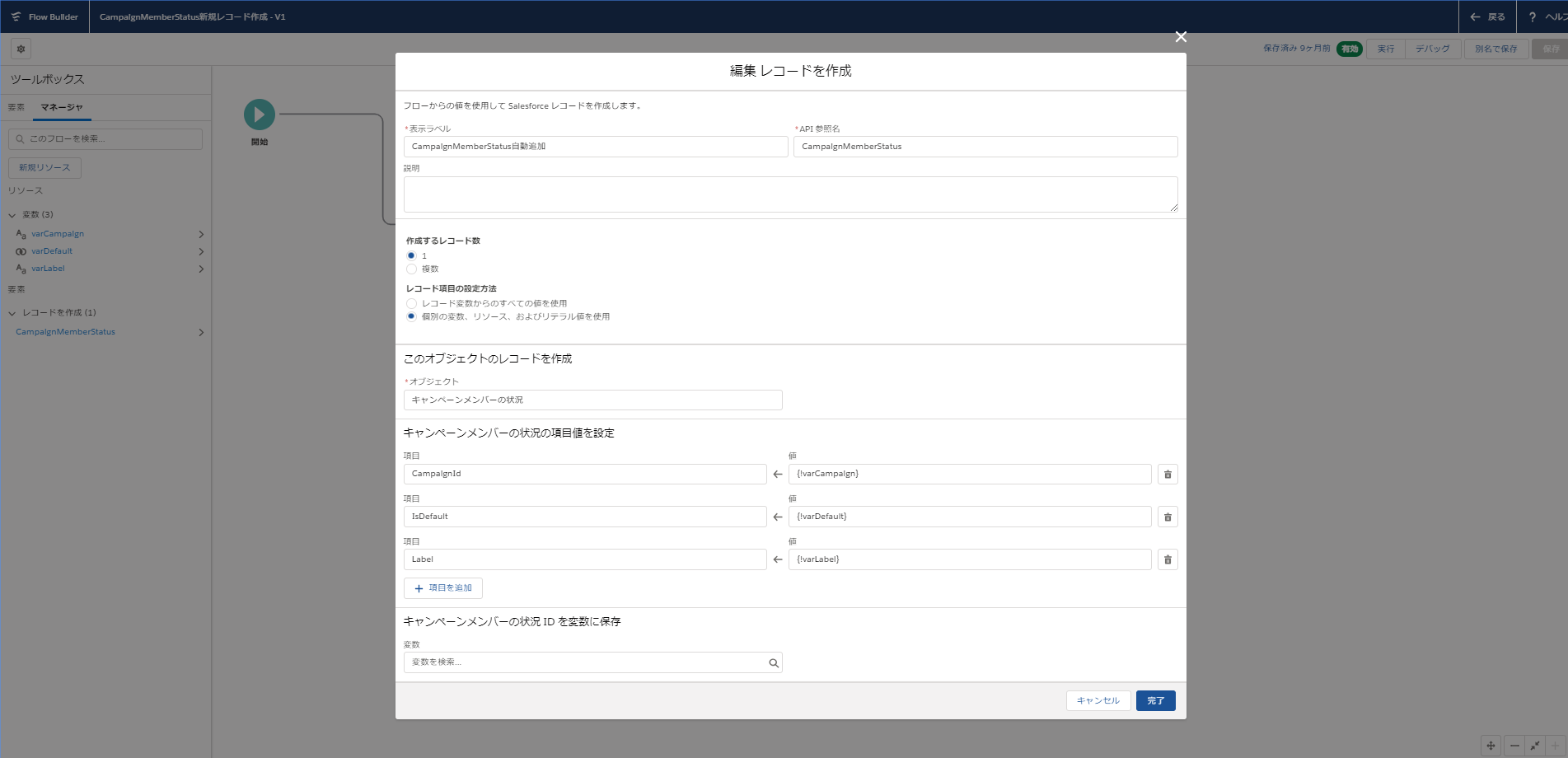1568x758 pixels.
Task: Collapse the レコードを作成 (1) section
Action: [x=12, y=313]
